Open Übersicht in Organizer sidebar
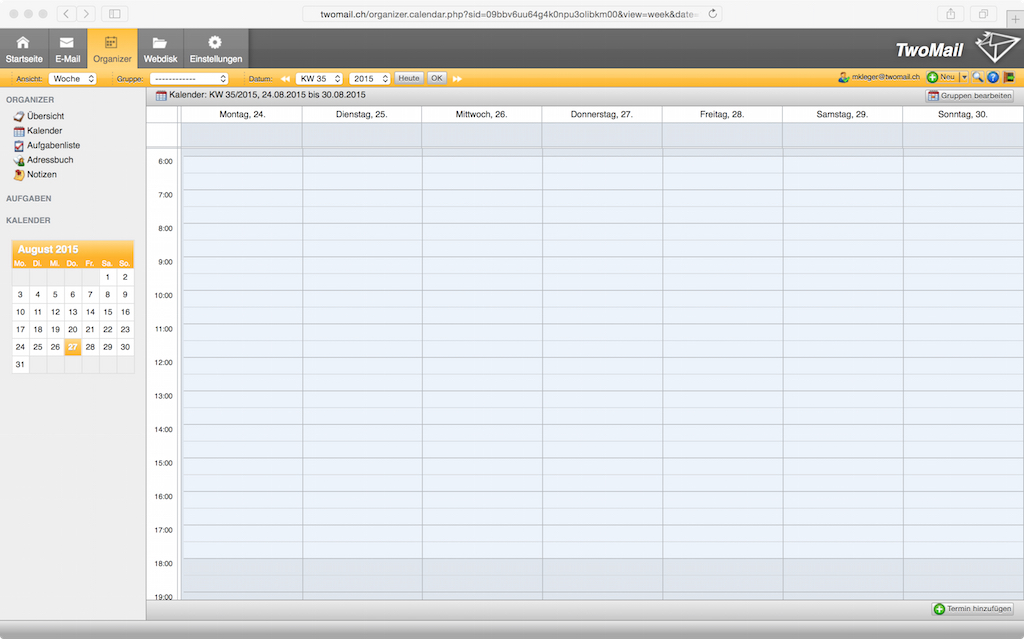This screenshot has height=639, width=1024. point(45,116)
